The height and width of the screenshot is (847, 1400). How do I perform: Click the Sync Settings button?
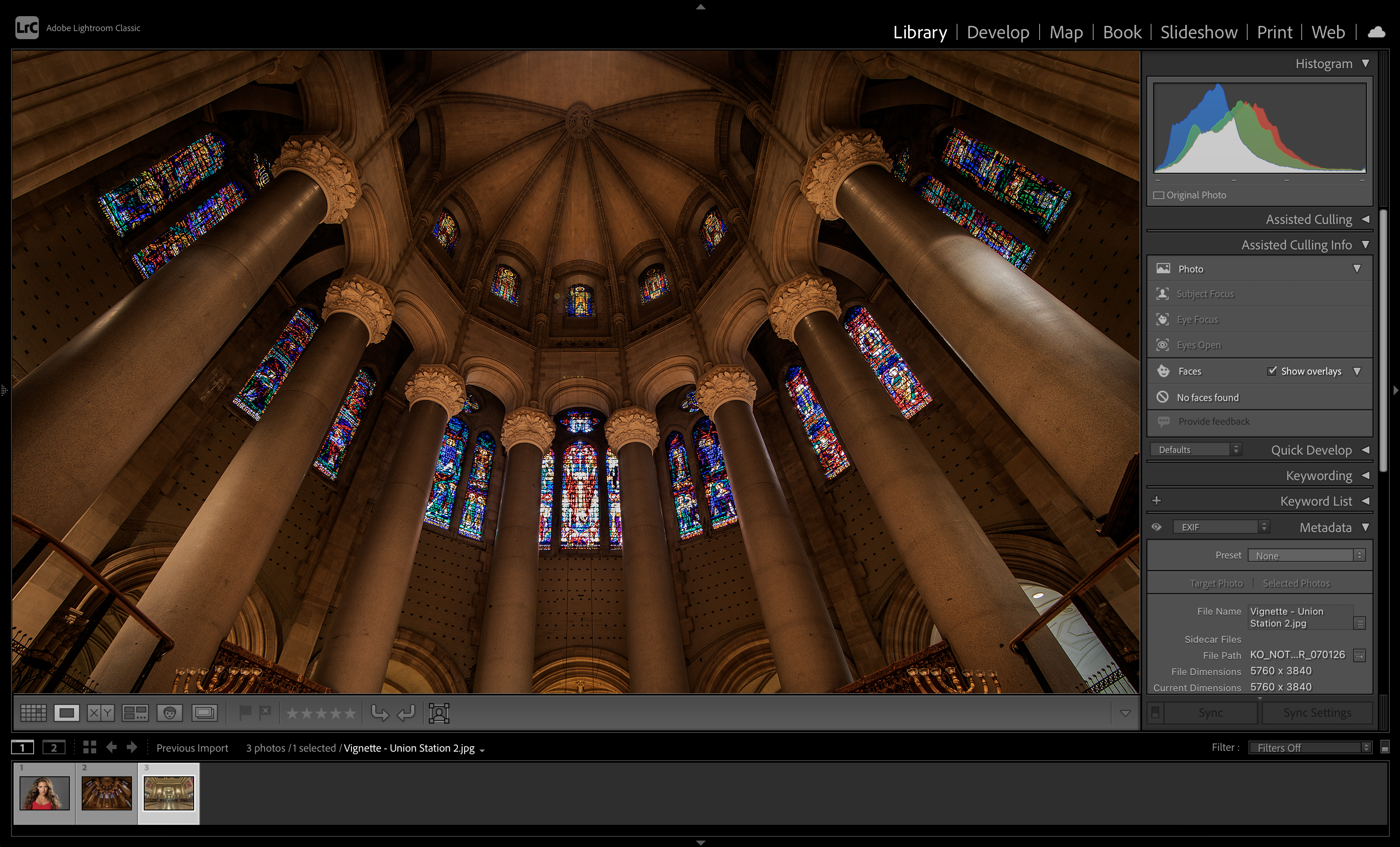pyautogui.click(x=1317, y=713)
